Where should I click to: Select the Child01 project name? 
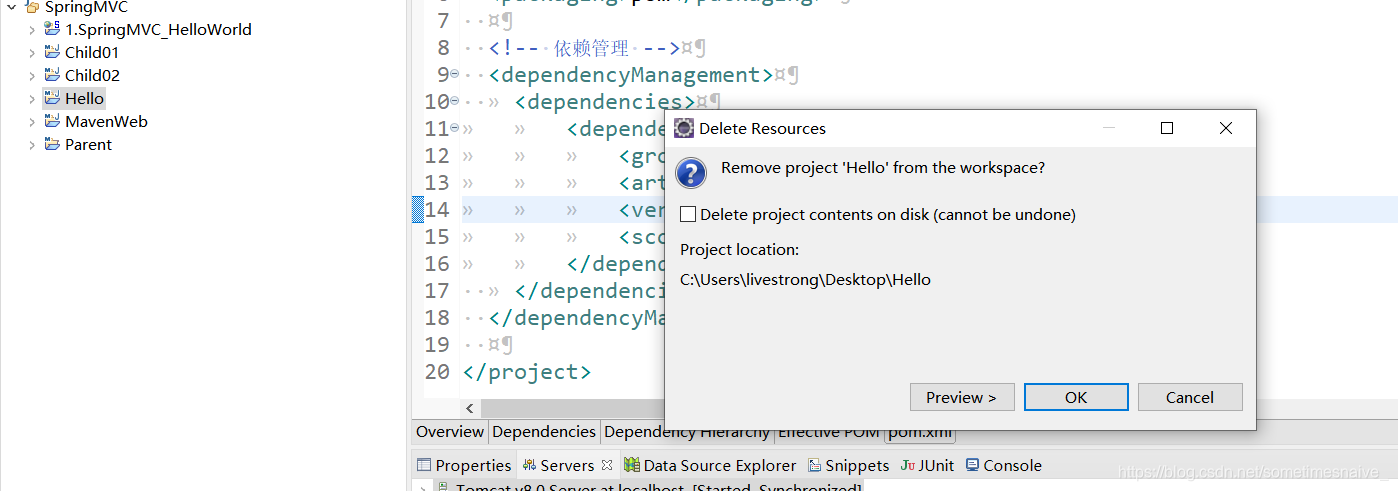tap(92, 52)
